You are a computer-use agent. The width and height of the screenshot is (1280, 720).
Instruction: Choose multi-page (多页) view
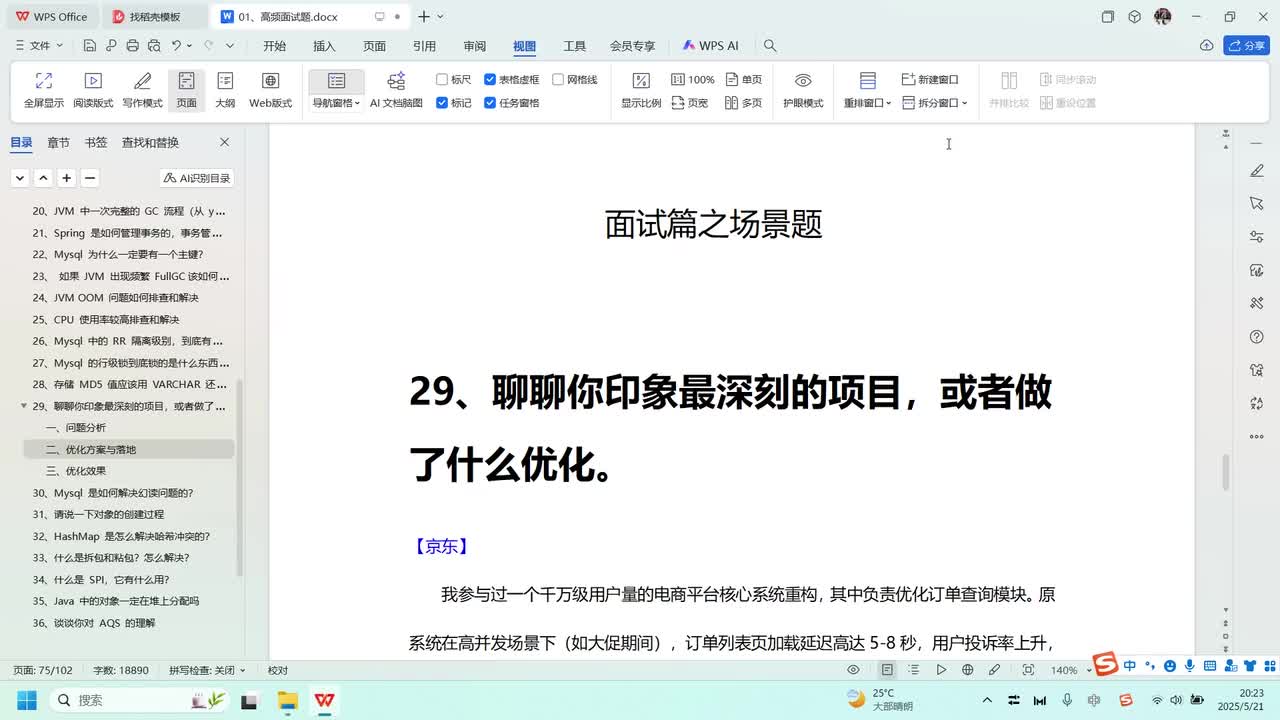point(744,102)
